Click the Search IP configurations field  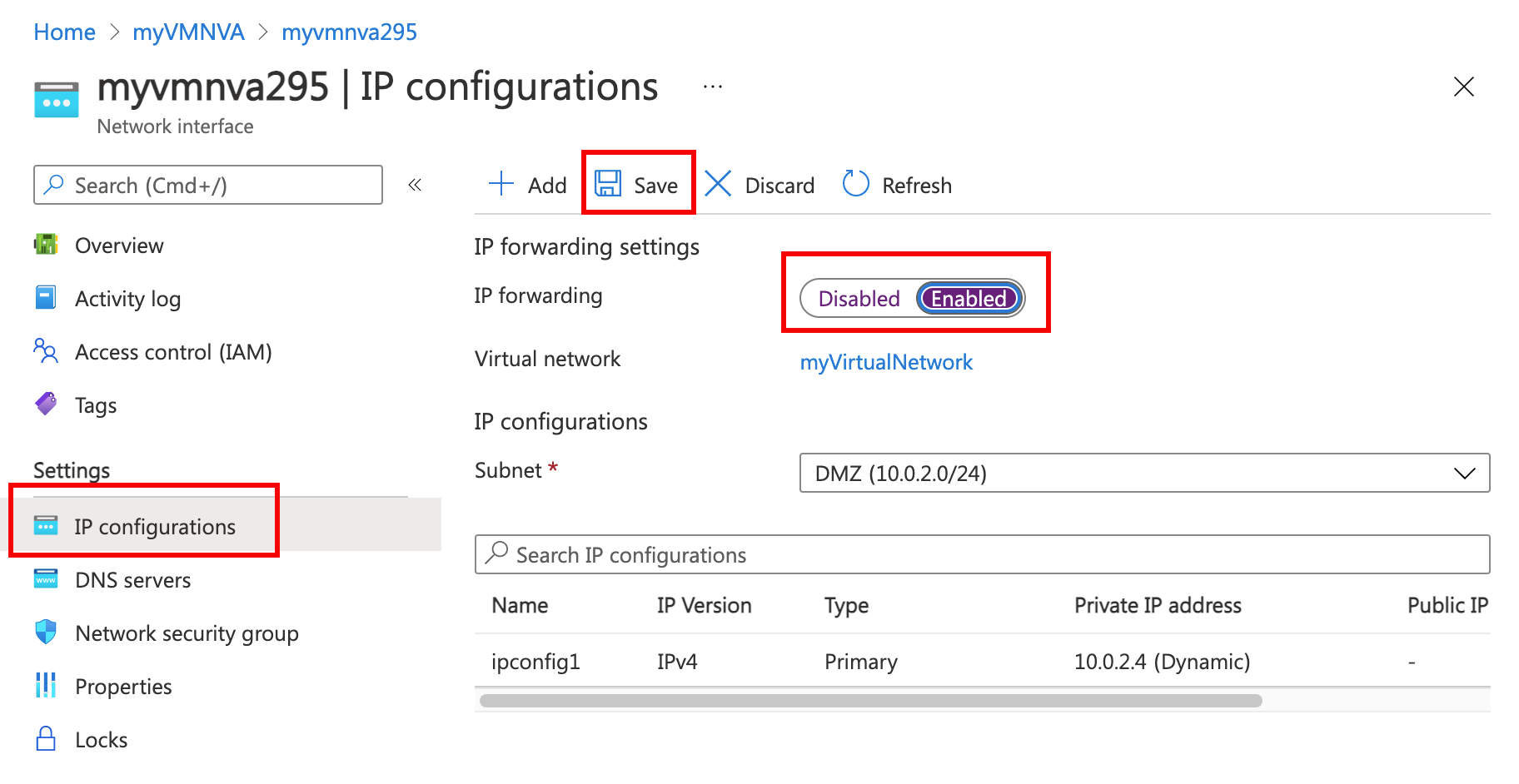[982, 554]
